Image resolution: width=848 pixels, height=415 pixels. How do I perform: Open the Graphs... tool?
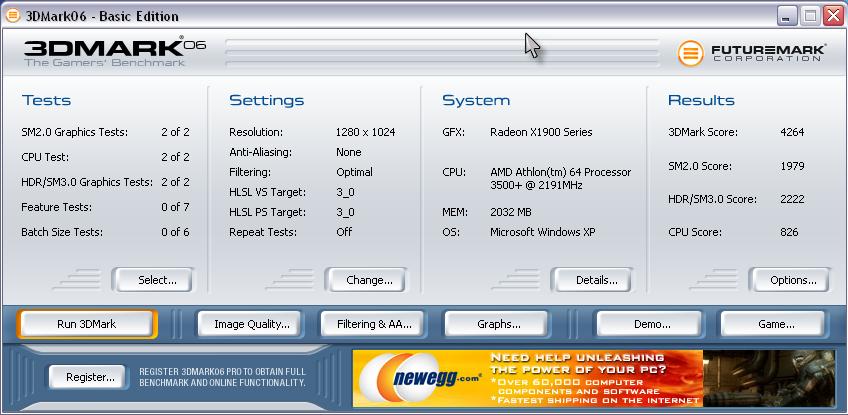pyautogui.click(x=499, y=324)
